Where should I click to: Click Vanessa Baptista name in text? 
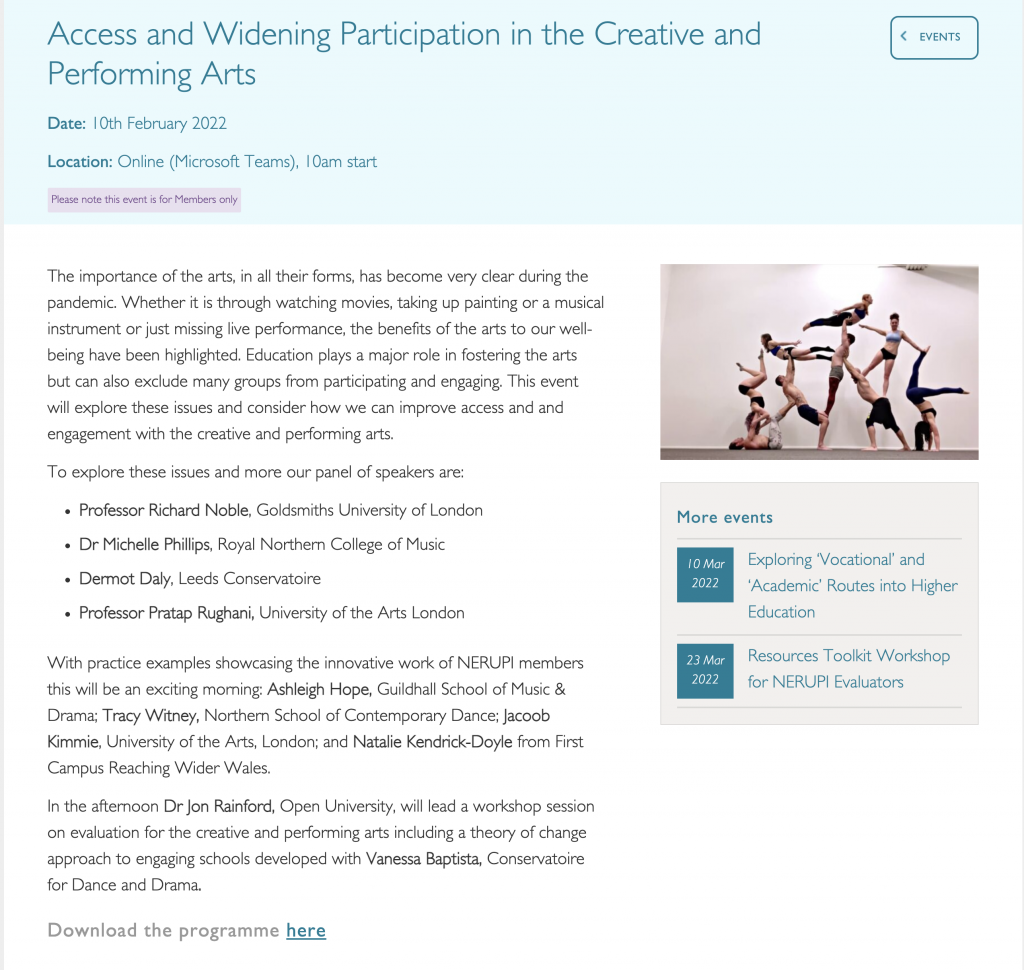[x=424, y=858]
